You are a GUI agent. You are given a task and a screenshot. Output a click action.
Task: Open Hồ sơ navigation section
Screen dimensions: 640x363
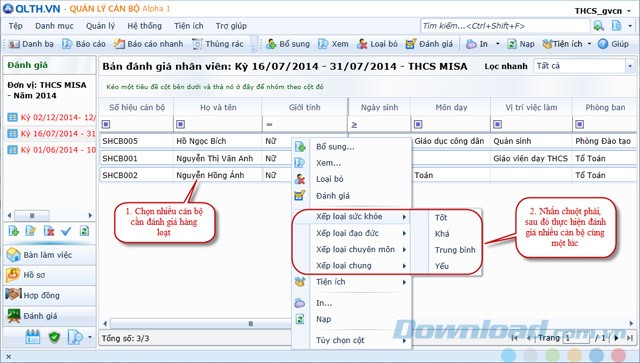coord(49,275)
